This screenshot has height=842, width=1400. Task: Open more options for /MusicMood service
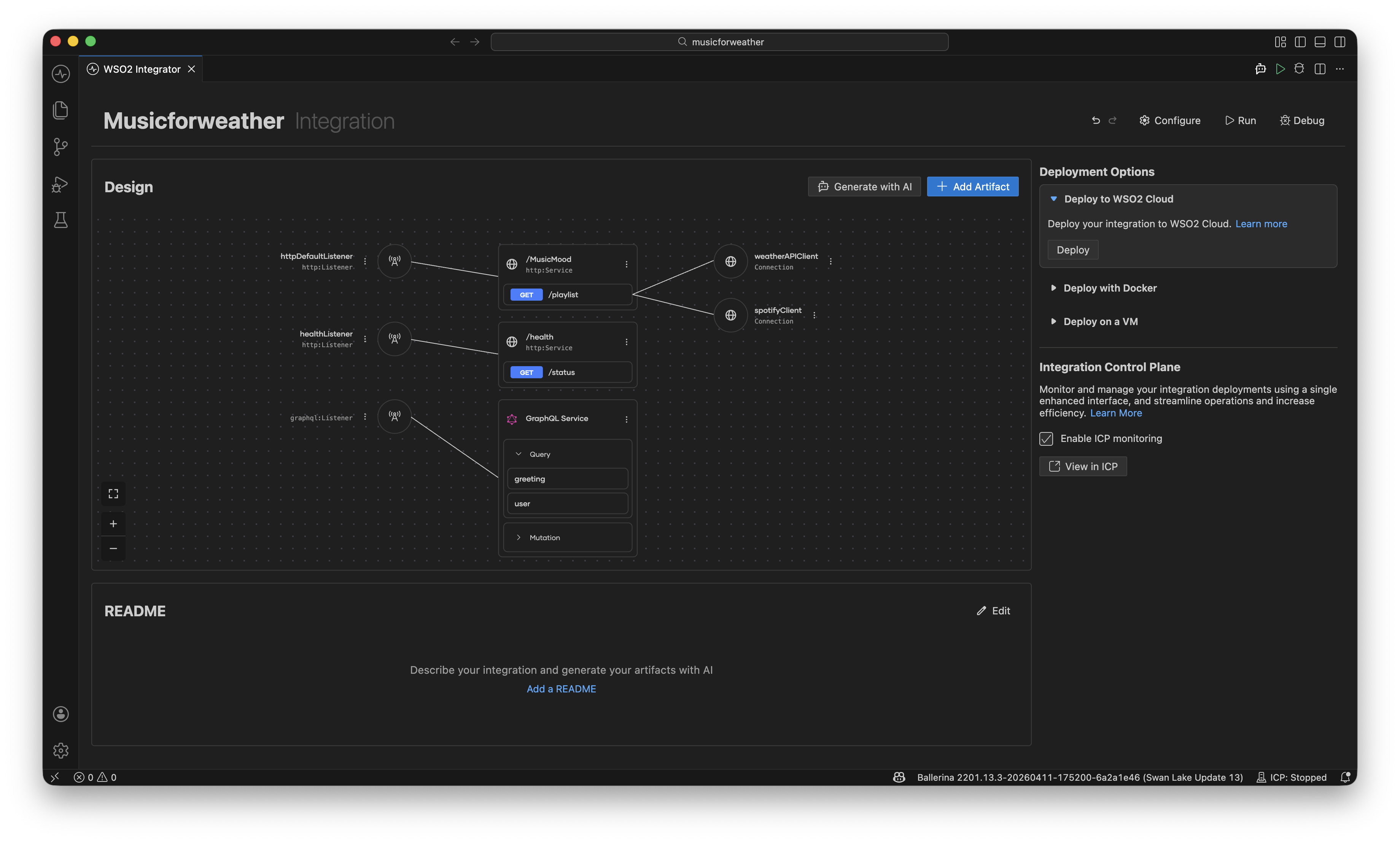626,264
